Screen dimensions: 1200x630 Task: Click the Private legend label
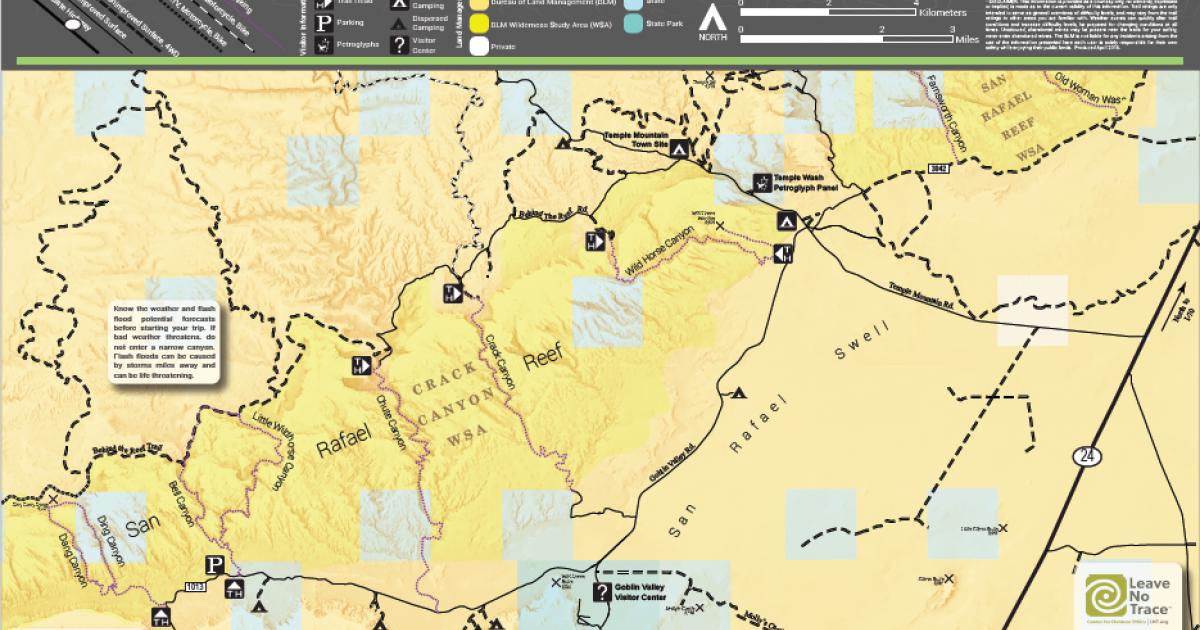pos(505,46)
